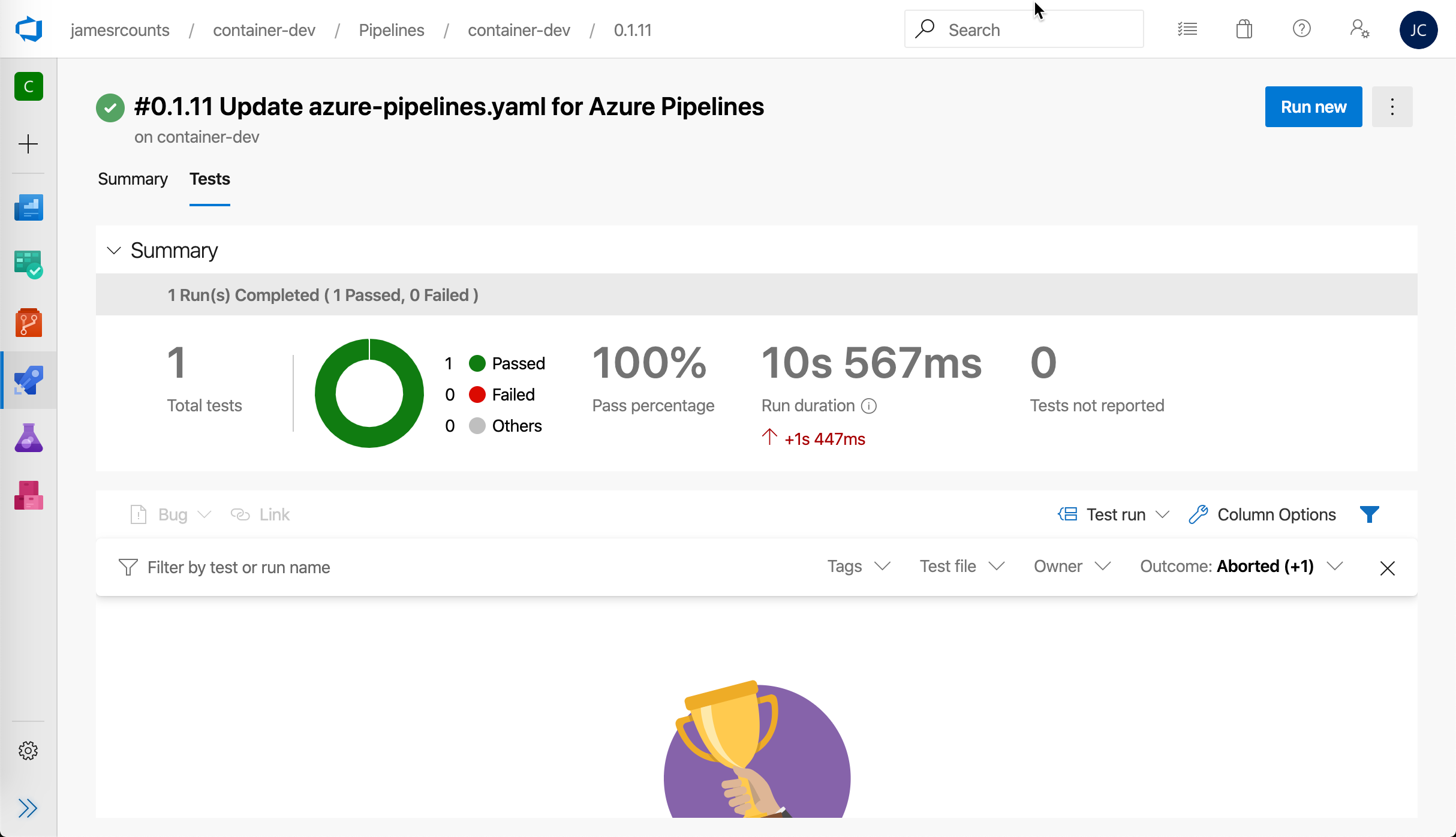Viewport: 1456px width, 837px height.
Task: Select the Tests tab
Action: point(210,179)
